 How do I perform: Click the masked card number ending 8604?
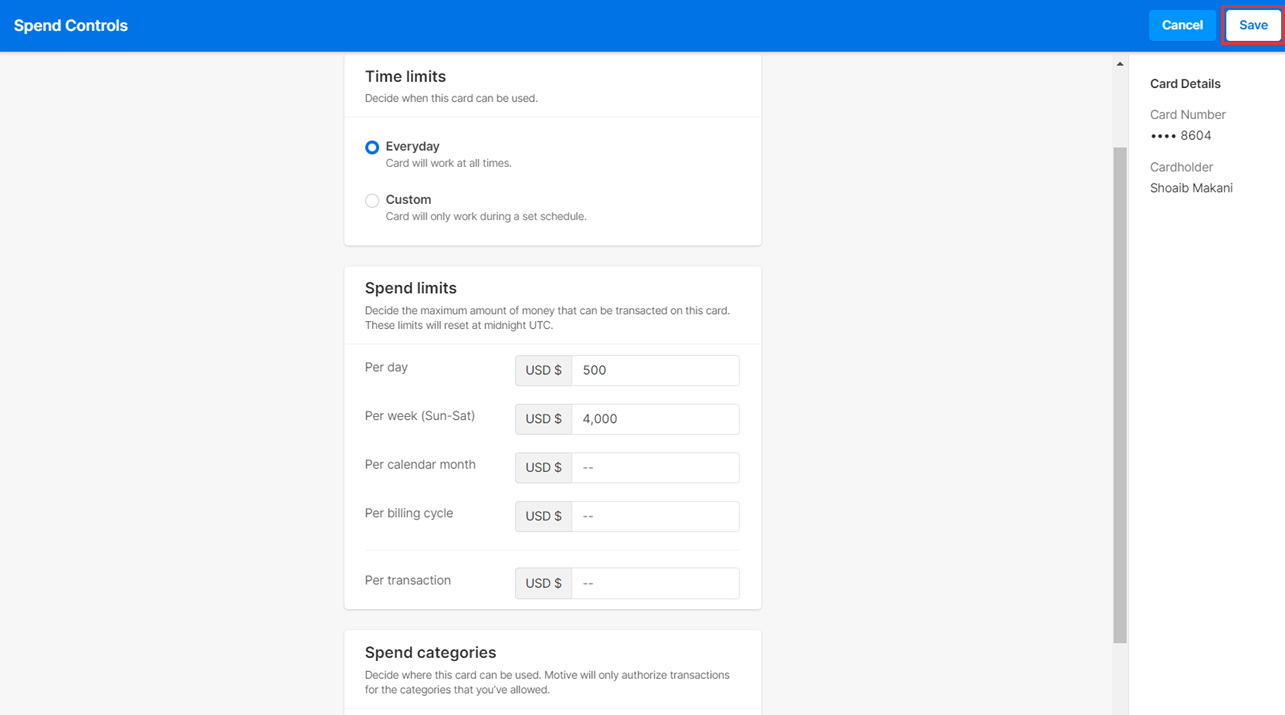click(x=1180, y=136)
